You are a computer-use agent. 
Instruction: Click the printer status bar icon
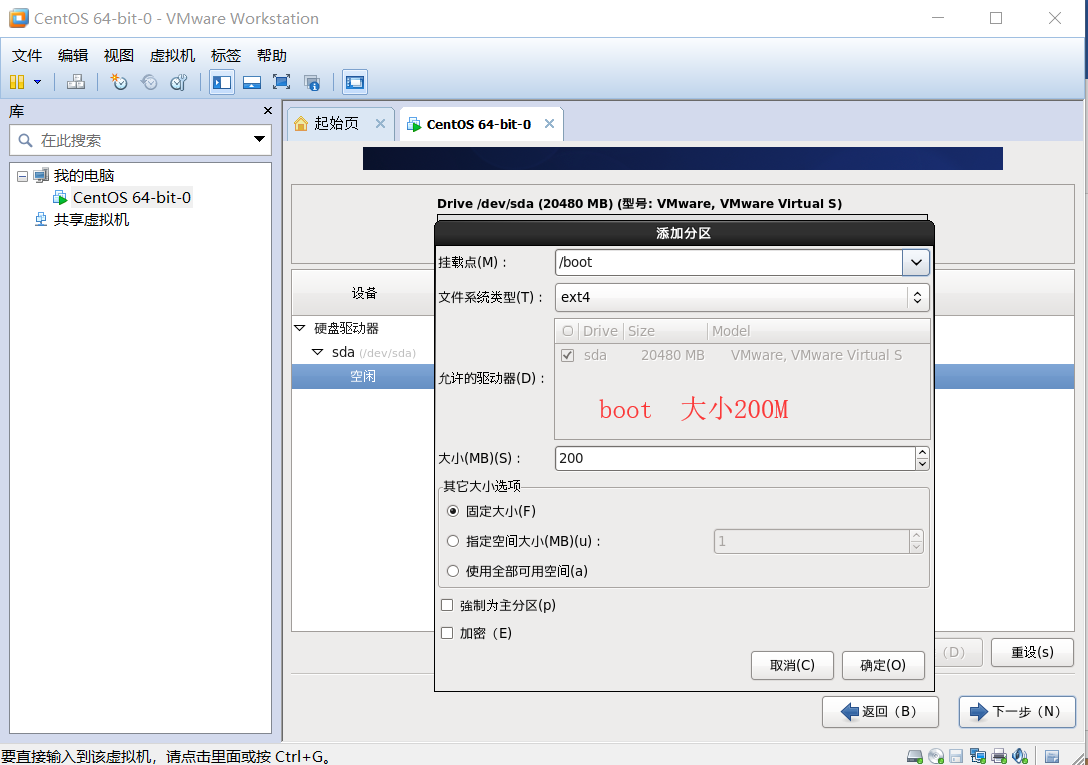coord(999,756)
